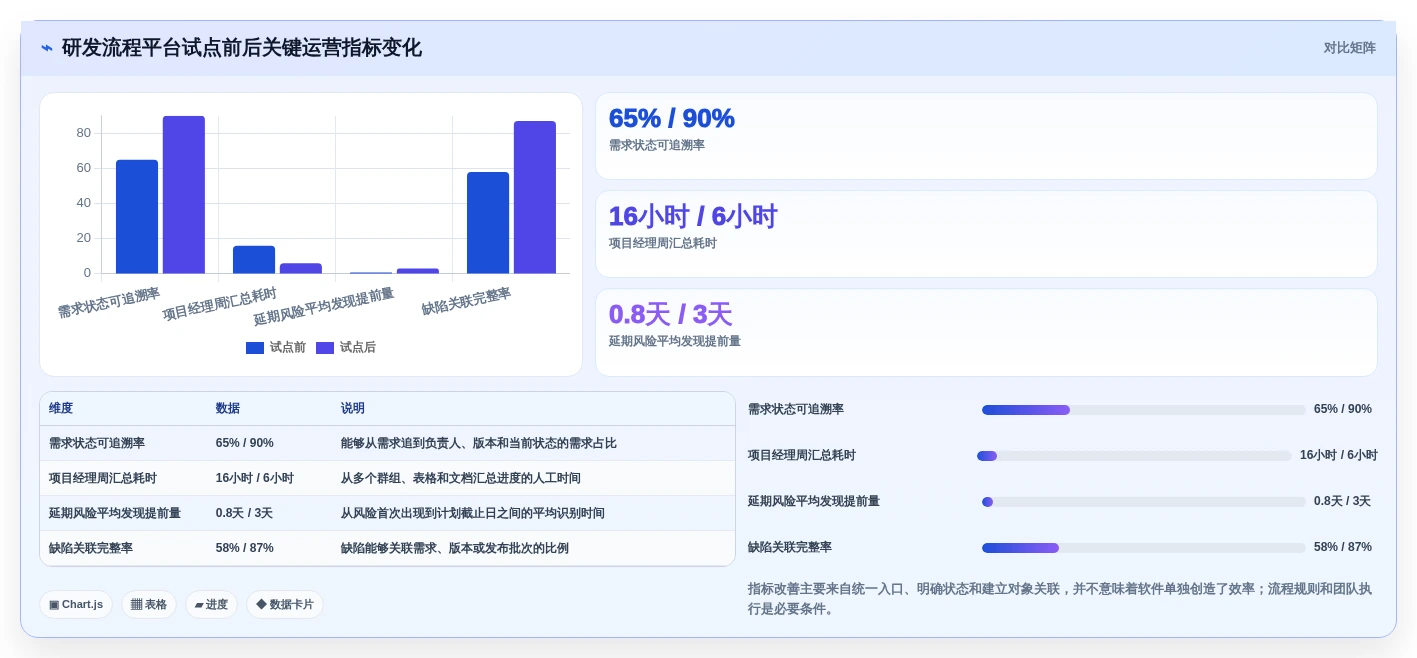Viewport: 1417px width, 658px height.
Task: Click the 项目经理周汇总耗时 progress bar
Action: point(1135,456)
